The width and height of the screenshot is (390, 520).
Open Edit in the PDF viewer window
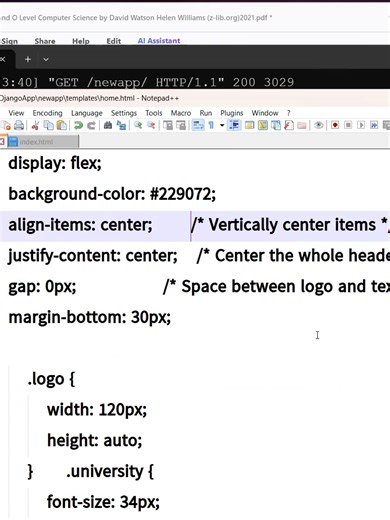(113, 41)
